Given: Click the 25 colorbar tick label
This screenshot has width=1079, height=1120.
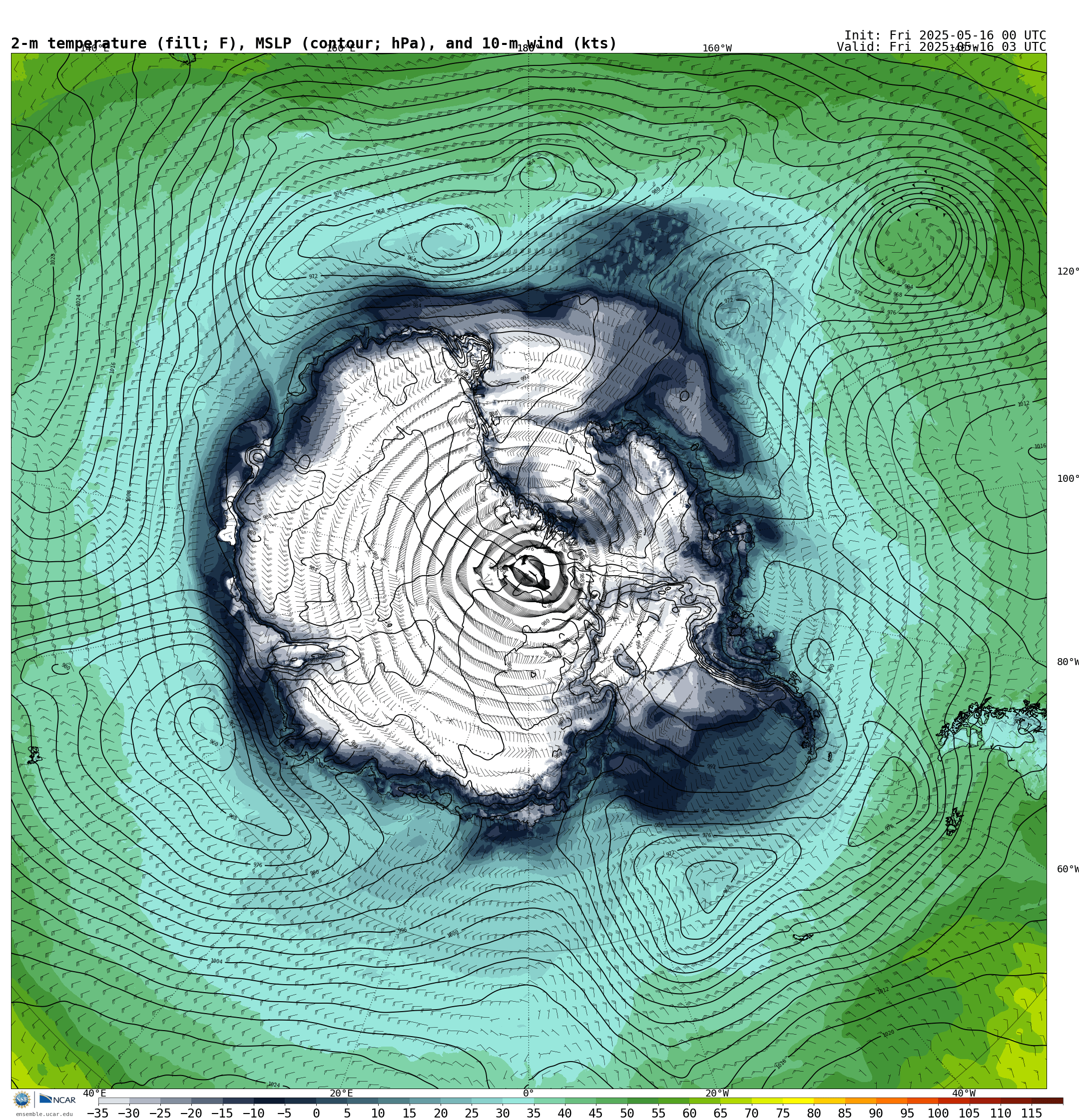Looking at the screenshot, I should (472, 1113).
